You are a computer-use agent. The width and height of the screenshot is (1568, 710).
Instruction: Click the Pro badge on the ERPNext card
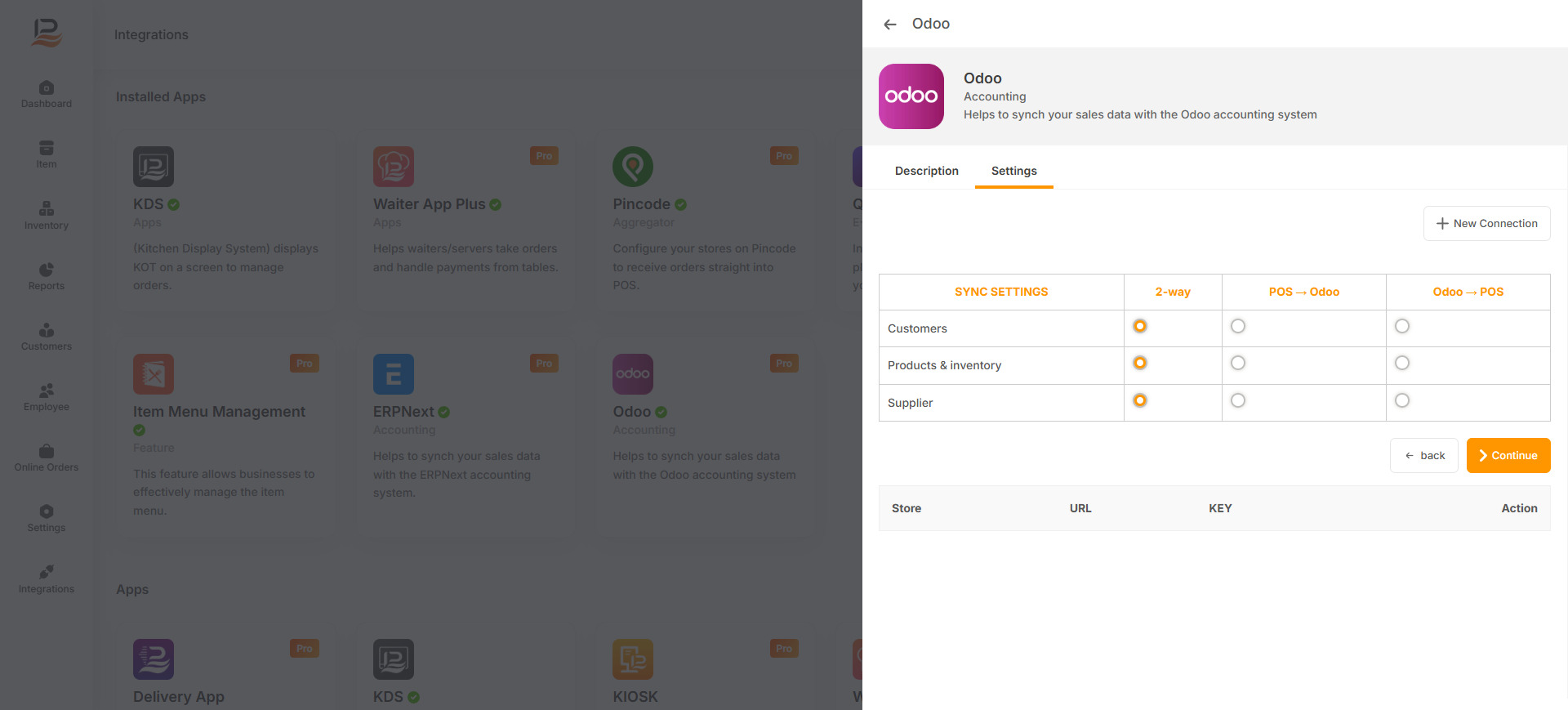(544, 364)
